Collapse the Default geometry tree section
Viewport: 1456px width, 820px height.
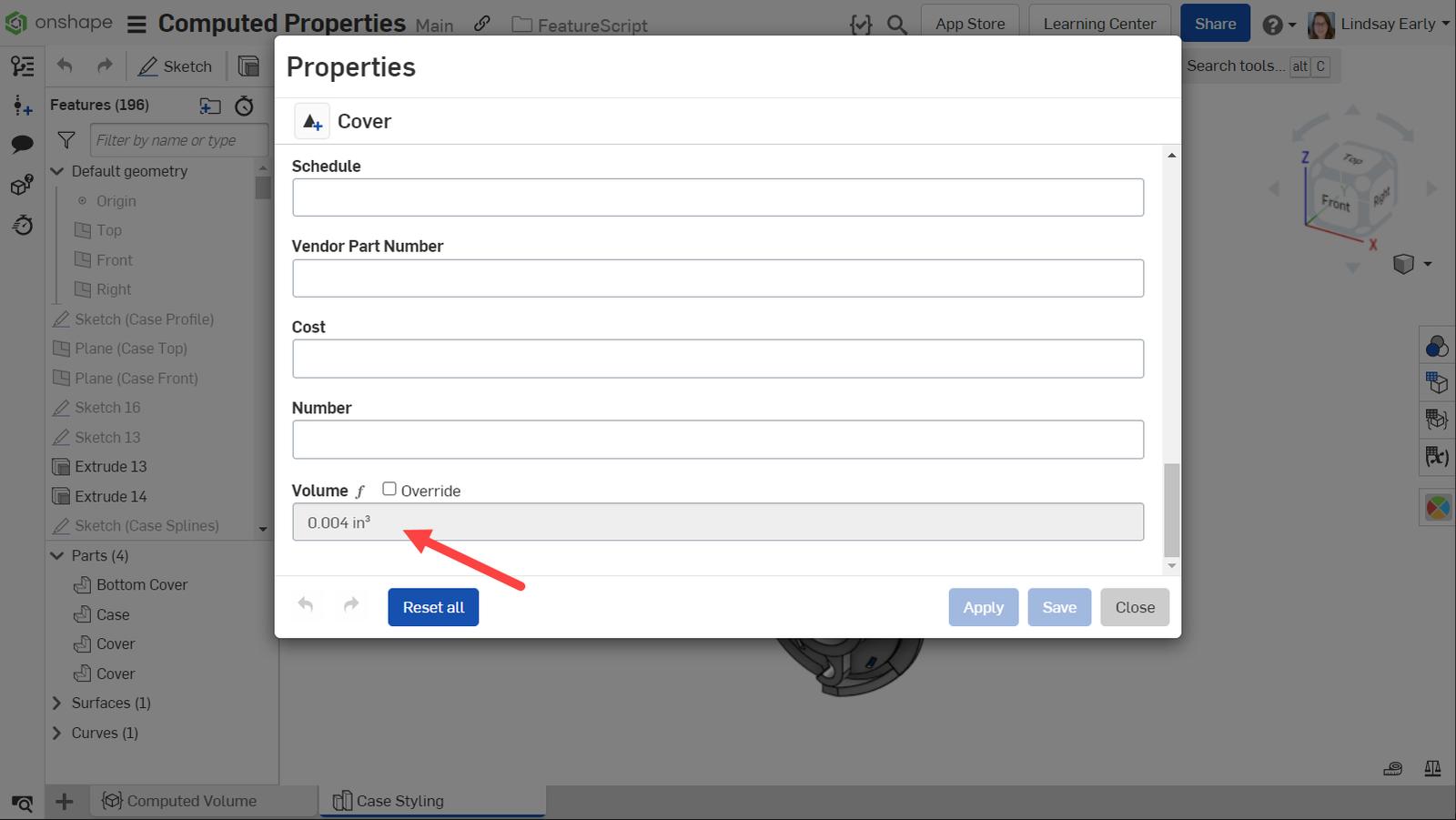(57, 171)
